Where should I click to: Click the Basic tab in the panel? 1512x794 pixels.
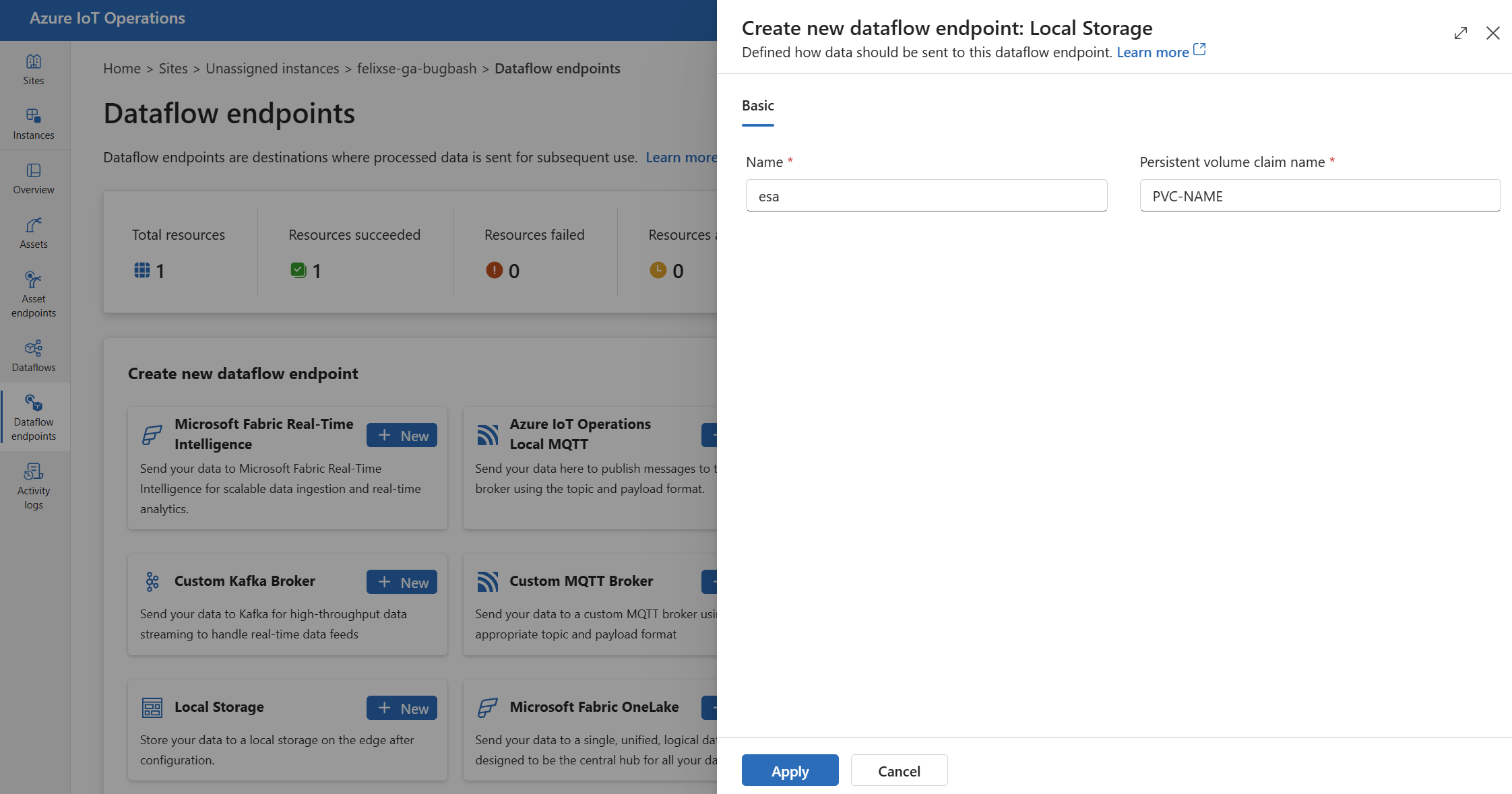[x=757, y=105]
